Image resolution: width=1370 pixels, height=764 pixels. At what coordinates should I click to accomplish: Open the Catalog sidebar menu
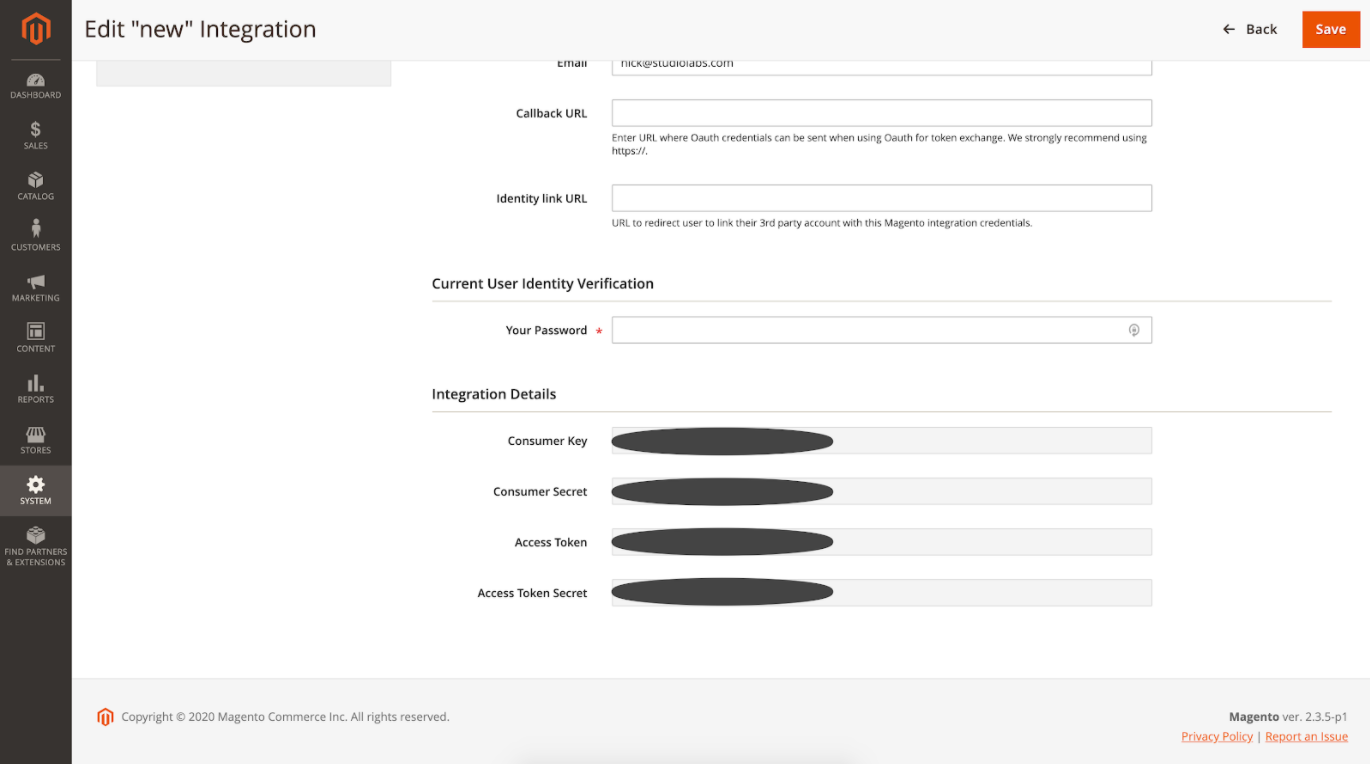click(x=36, y=187)
